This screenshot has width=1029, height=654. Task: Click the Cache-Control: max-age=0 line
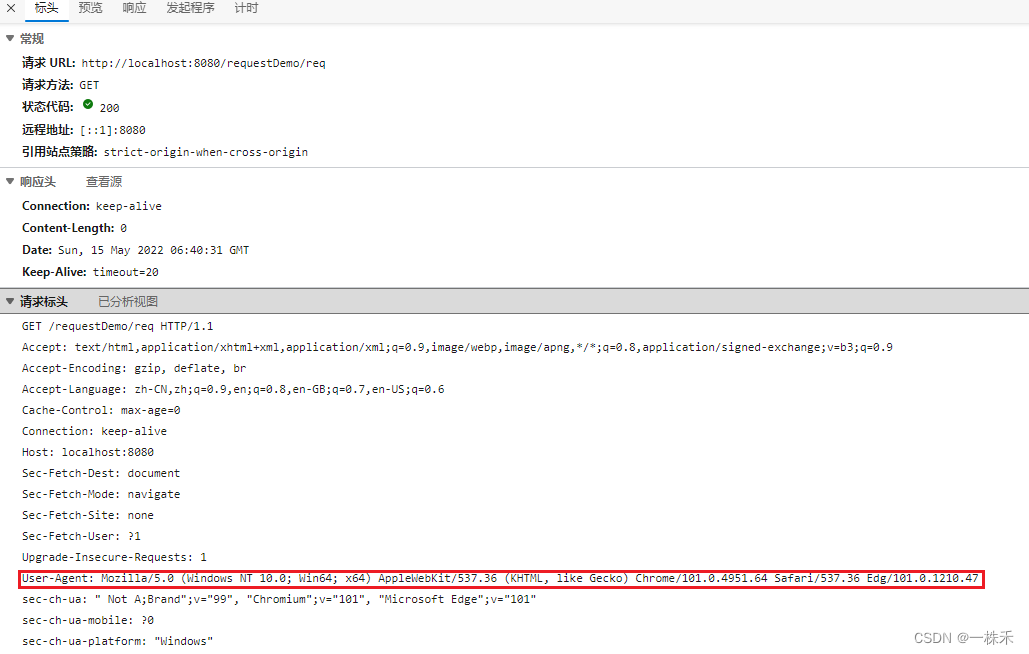[101, 410]
